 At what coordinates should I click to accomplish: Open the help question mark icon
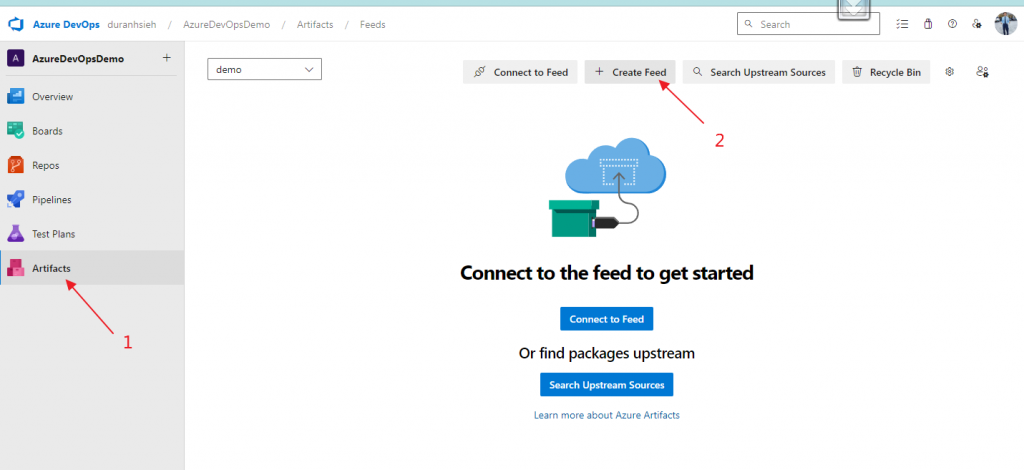(x=952, y=24)
